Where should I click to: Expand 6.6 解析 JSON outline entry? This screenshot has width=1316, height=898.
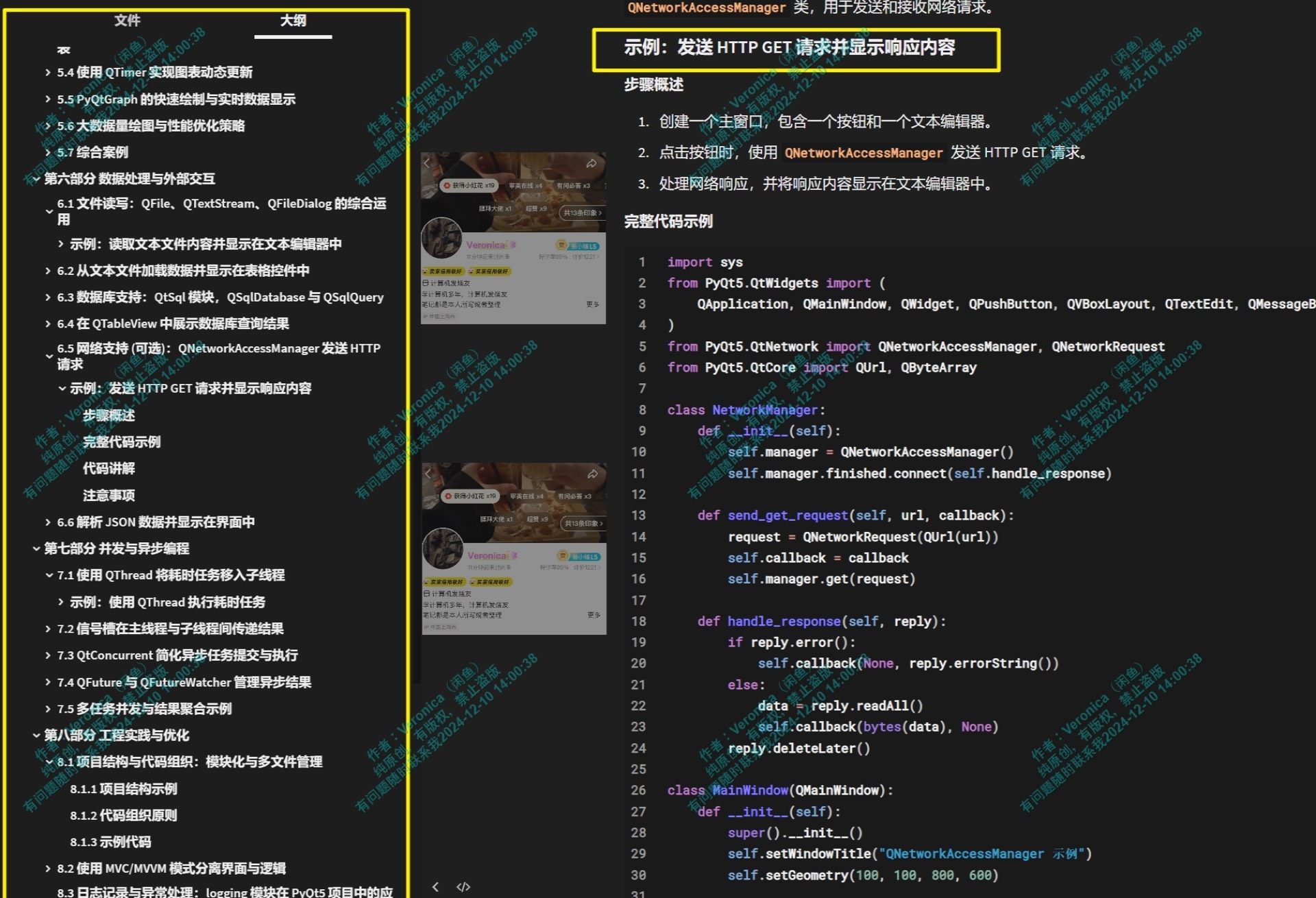47,522
